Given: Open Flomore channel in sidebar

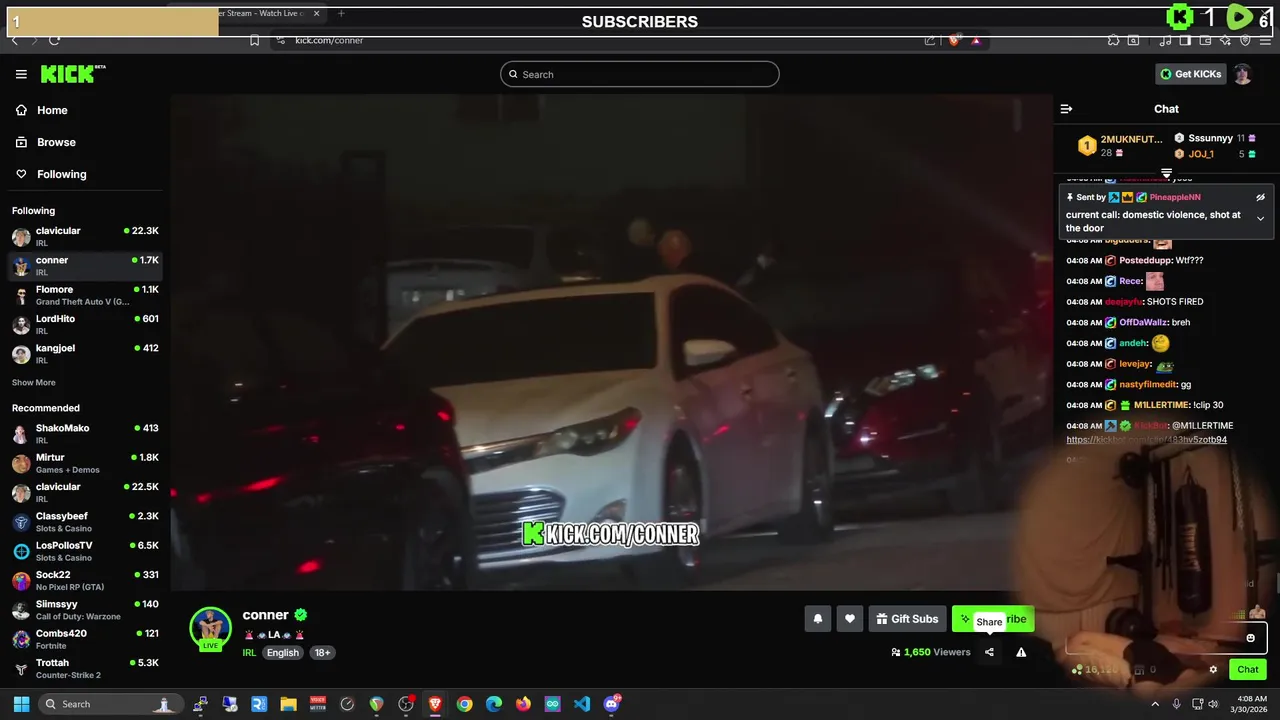Looking at the screenshot, I should click(x=85, y=295).
